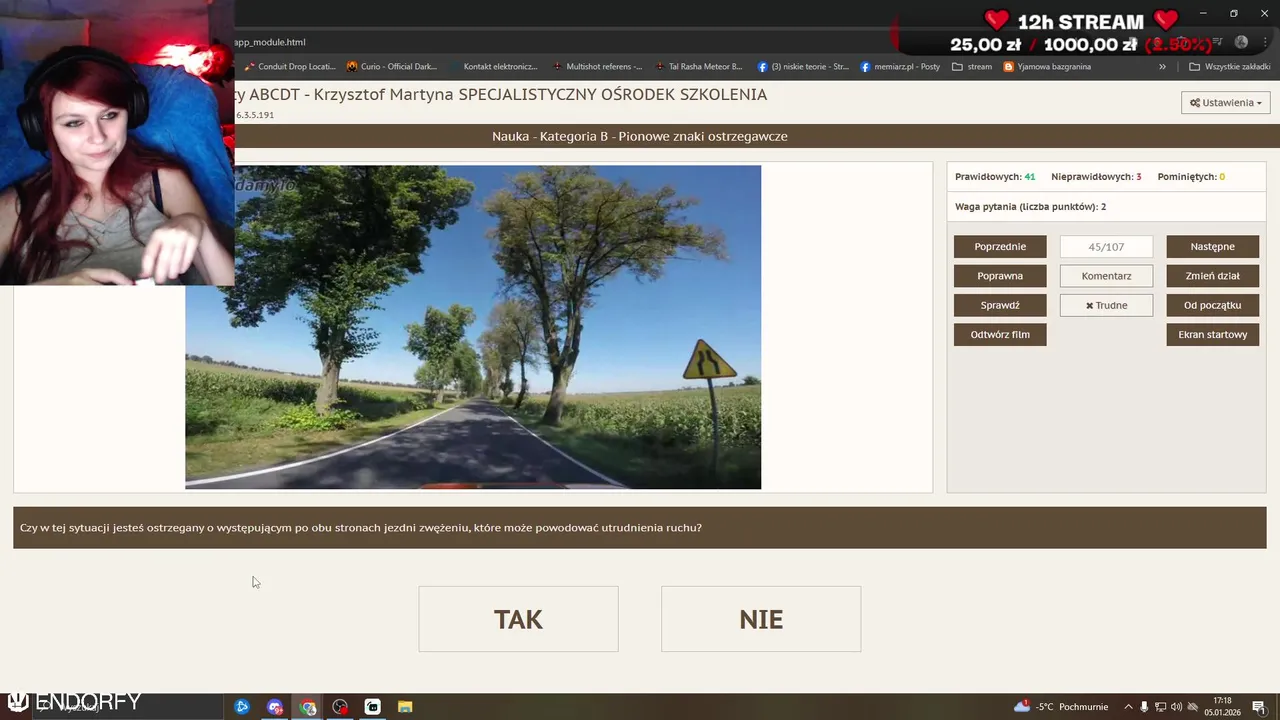1280x720 pixels.
Task: Open Yjamowa bazgranina Blogger bookmark
Action: click(x=1047, y=67)
